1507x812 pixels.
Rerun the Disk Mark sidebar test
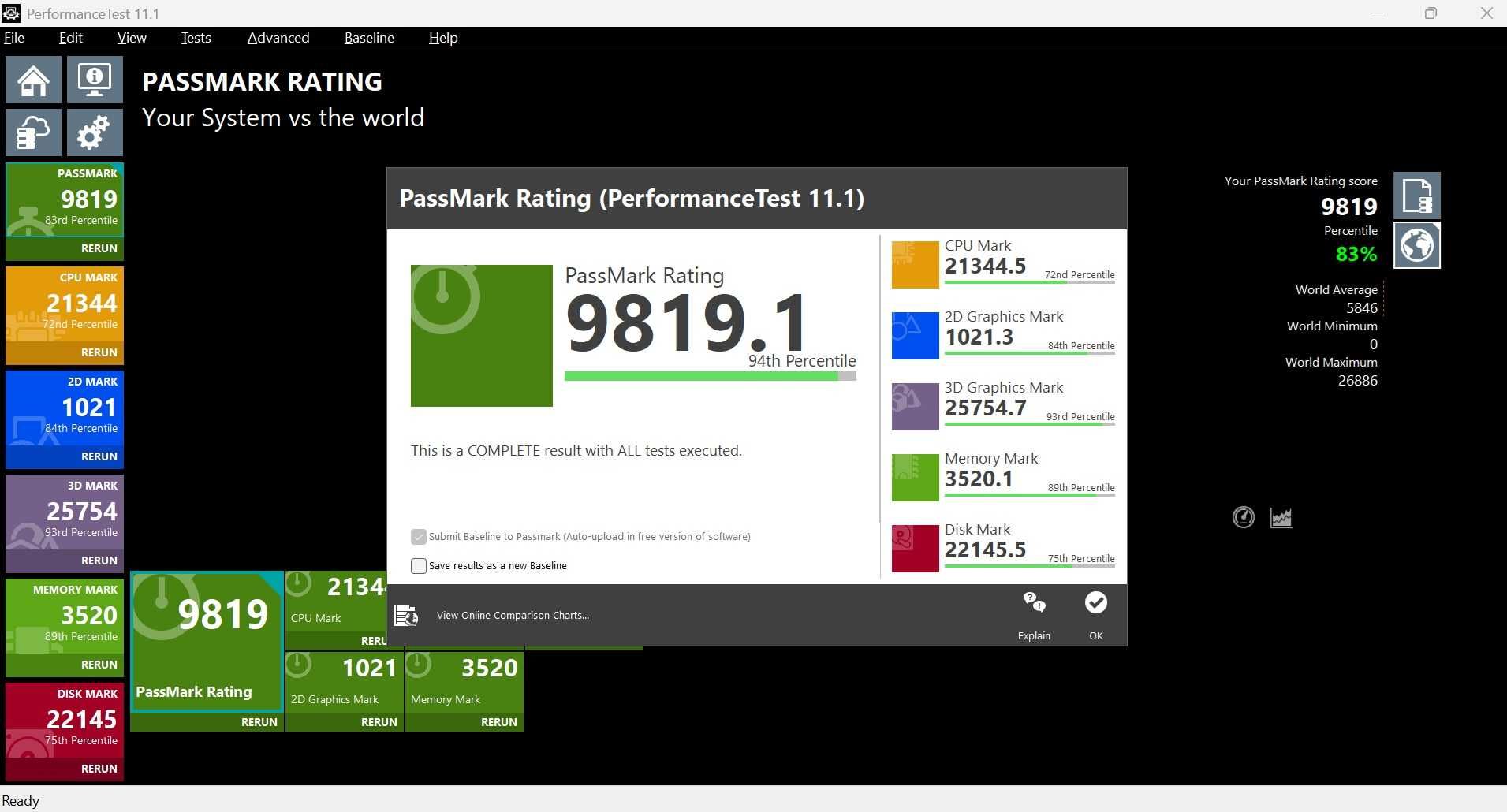(x=99, y=769)
